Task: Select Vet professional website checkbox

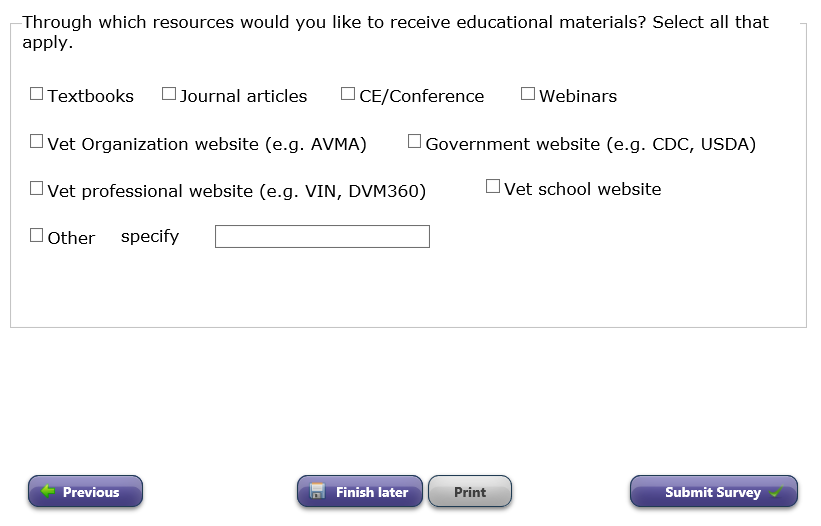Action: pyautogui.click(x=37, y=188)
